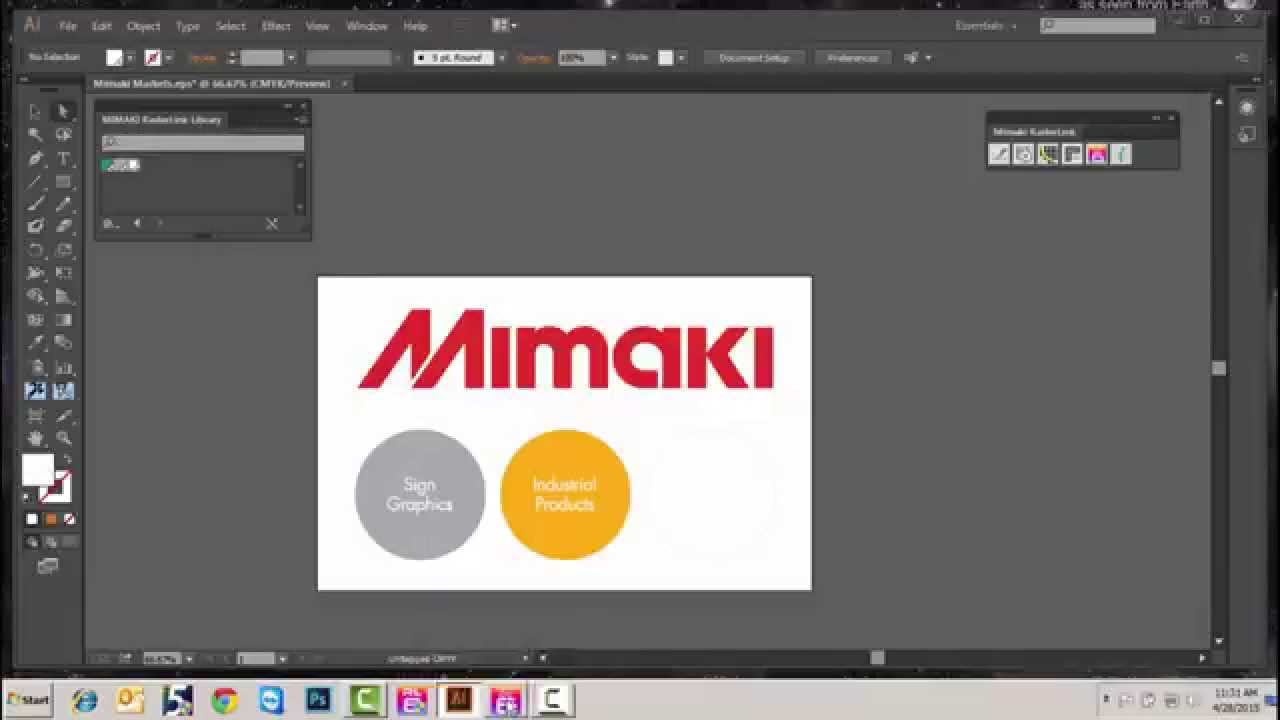
Task: Select the Rectangle shape tool
Action: (63, 181)
